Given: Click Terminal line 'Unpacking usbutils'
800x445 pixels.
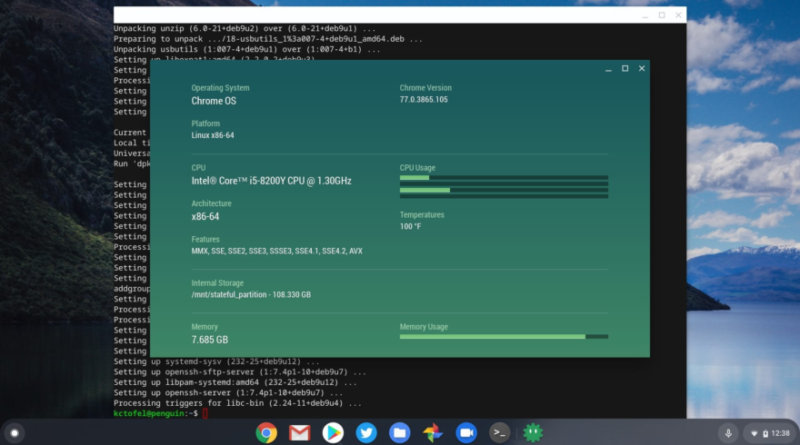Looking at the screenshot, I should click(x=247, y=50).
